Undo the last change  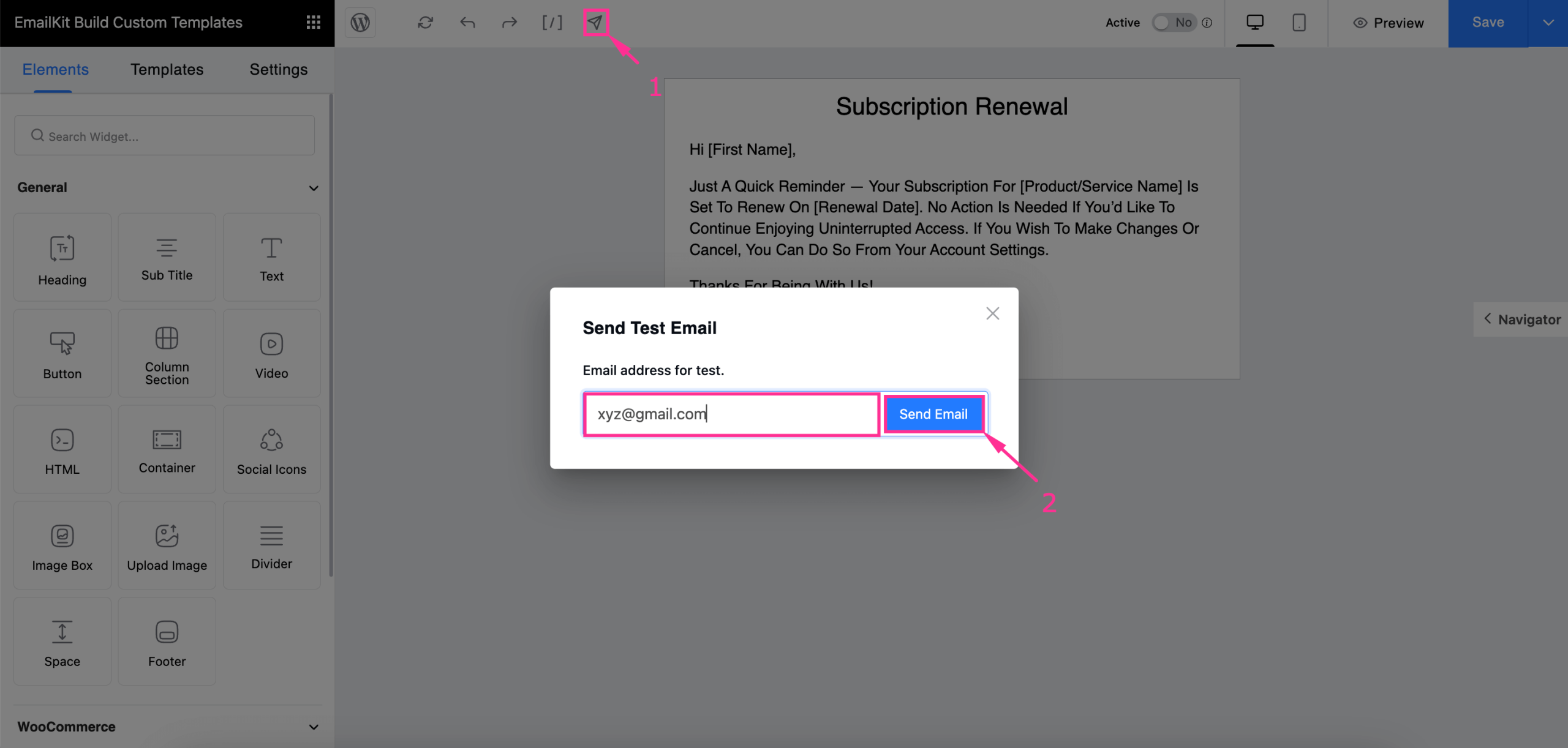click(467, 23)
